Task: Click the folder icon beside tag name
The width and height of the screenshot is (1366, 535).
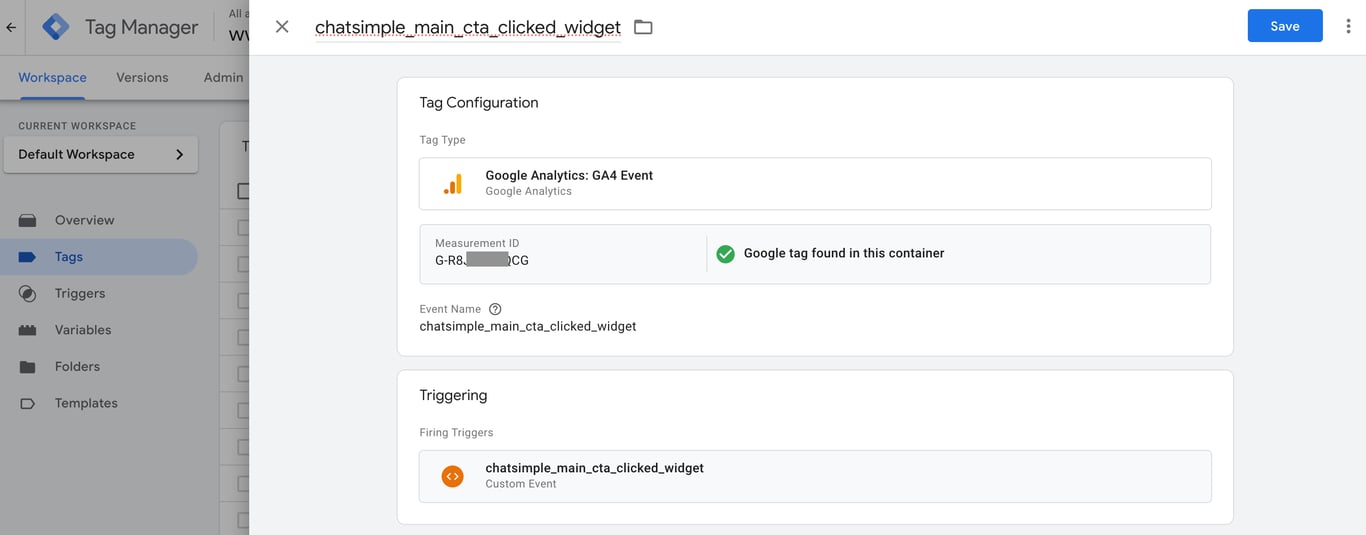Action: (643, 27)
